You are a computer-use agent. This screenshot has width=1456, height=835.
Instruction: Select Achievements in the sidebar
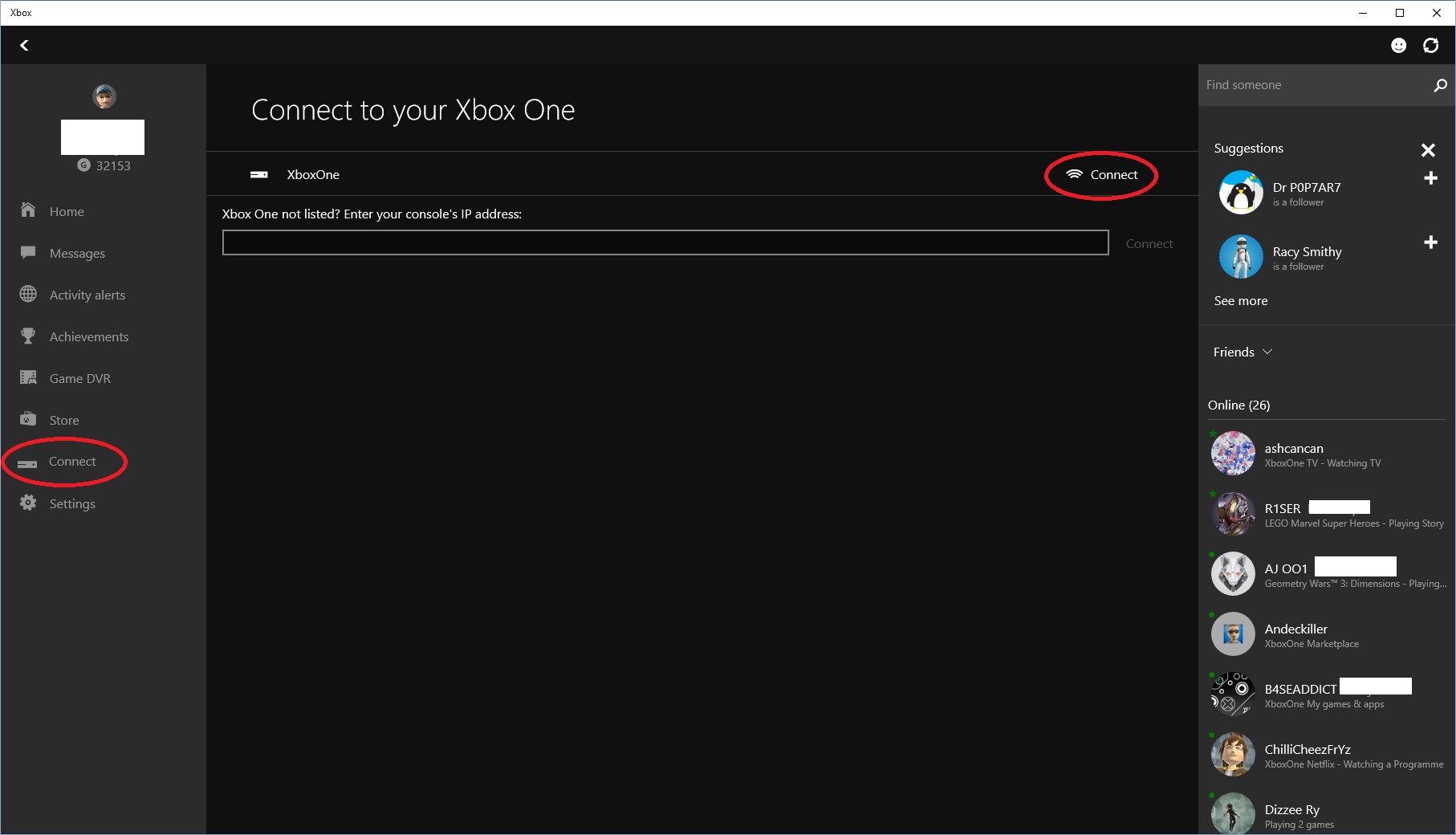(89, 336)
